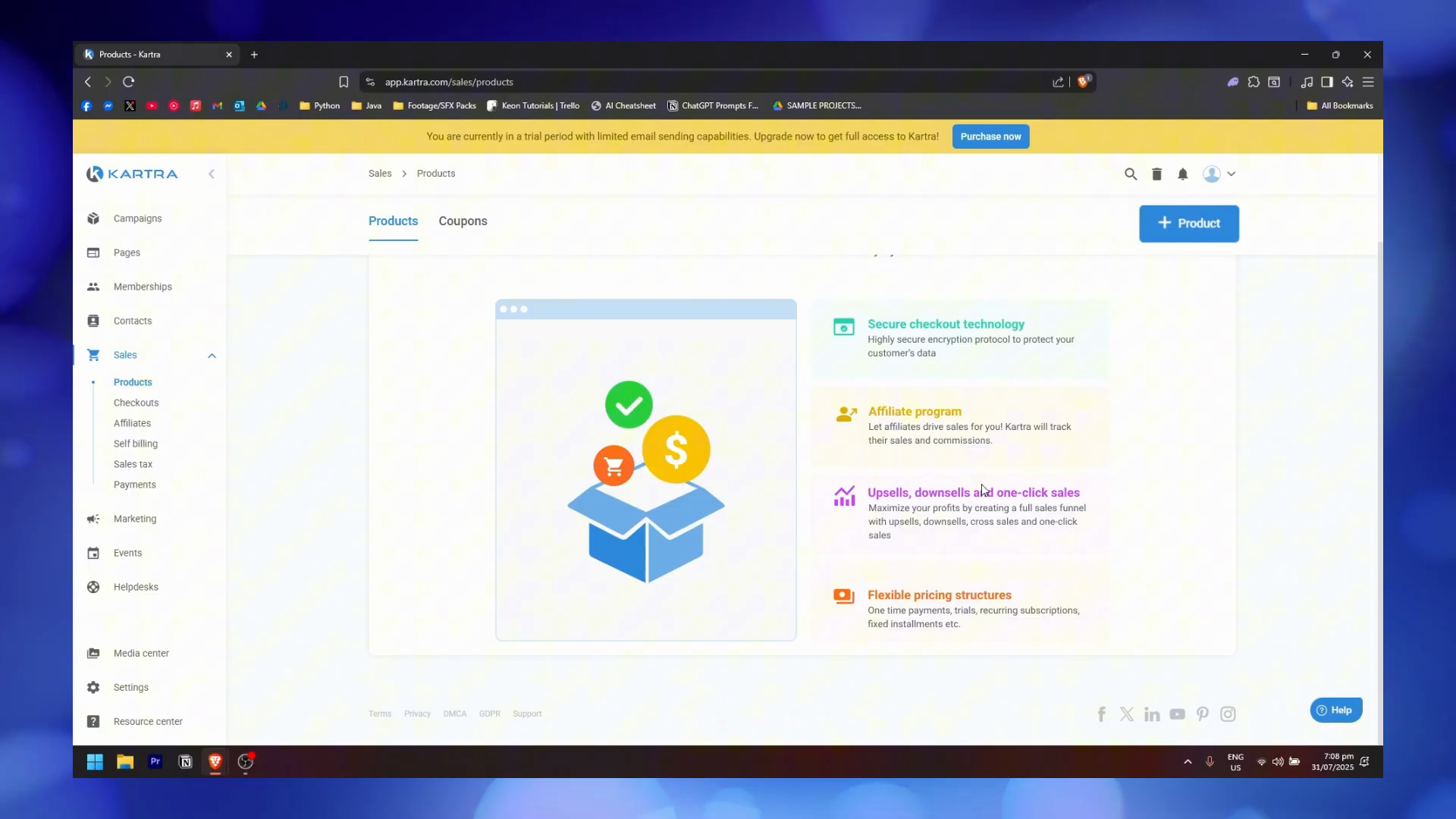The image size is (1456, 819).
Task: Go to Memberships
Action: [143, 287]
